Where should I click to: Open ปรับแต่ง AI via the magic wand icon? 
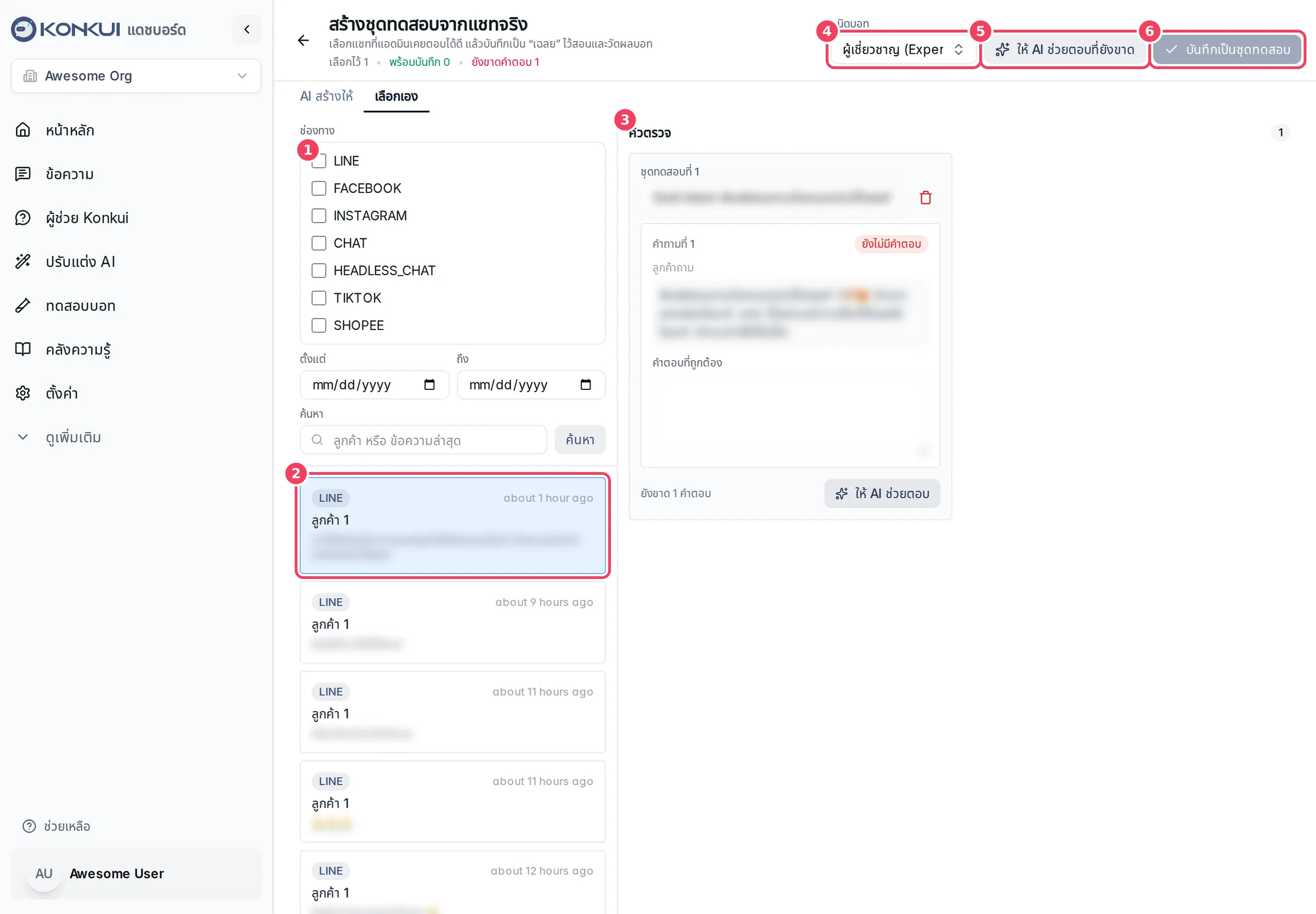pyautogui.click(x=23, y=262)
